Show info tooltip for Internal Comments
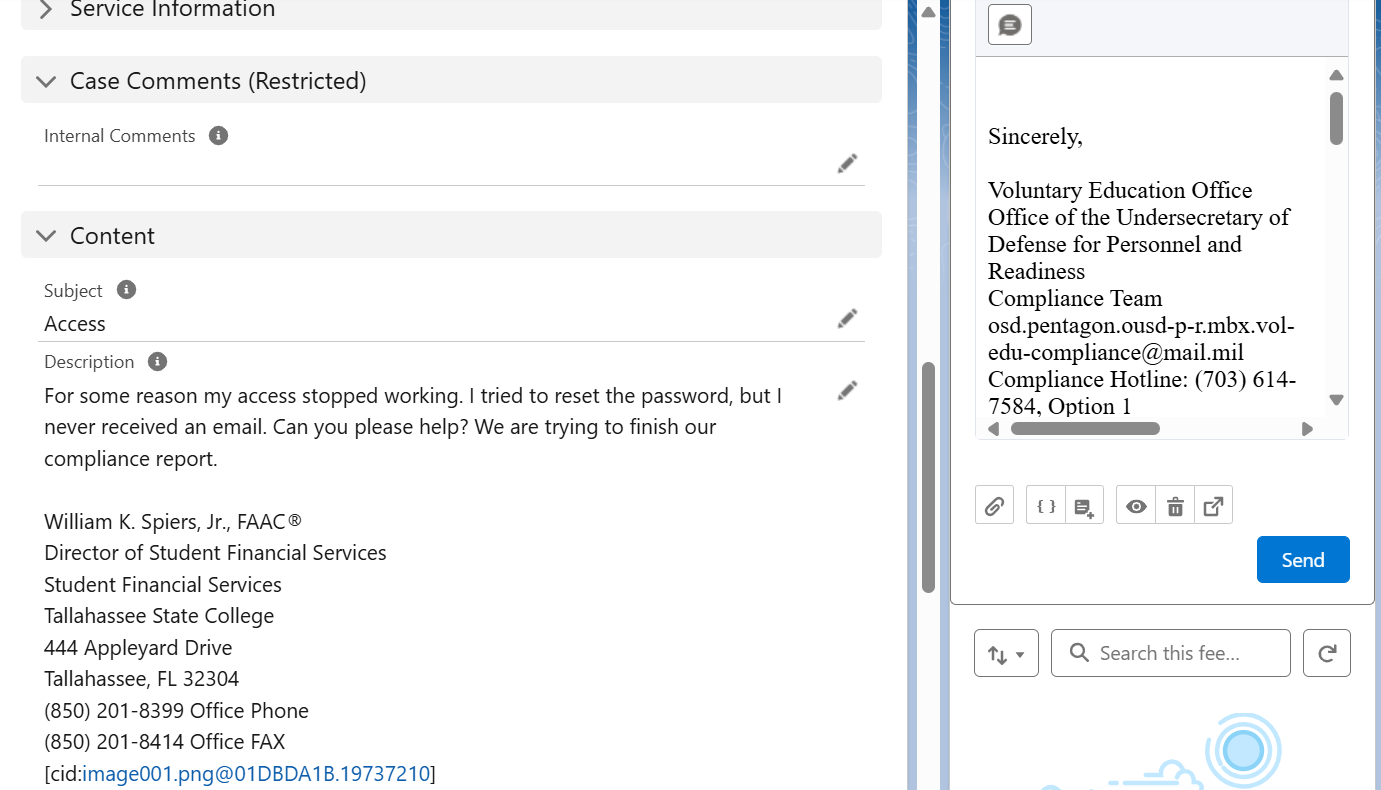The height and width of the screenshot is (790, 1381). pyautogui.click(x=218, y=136)
